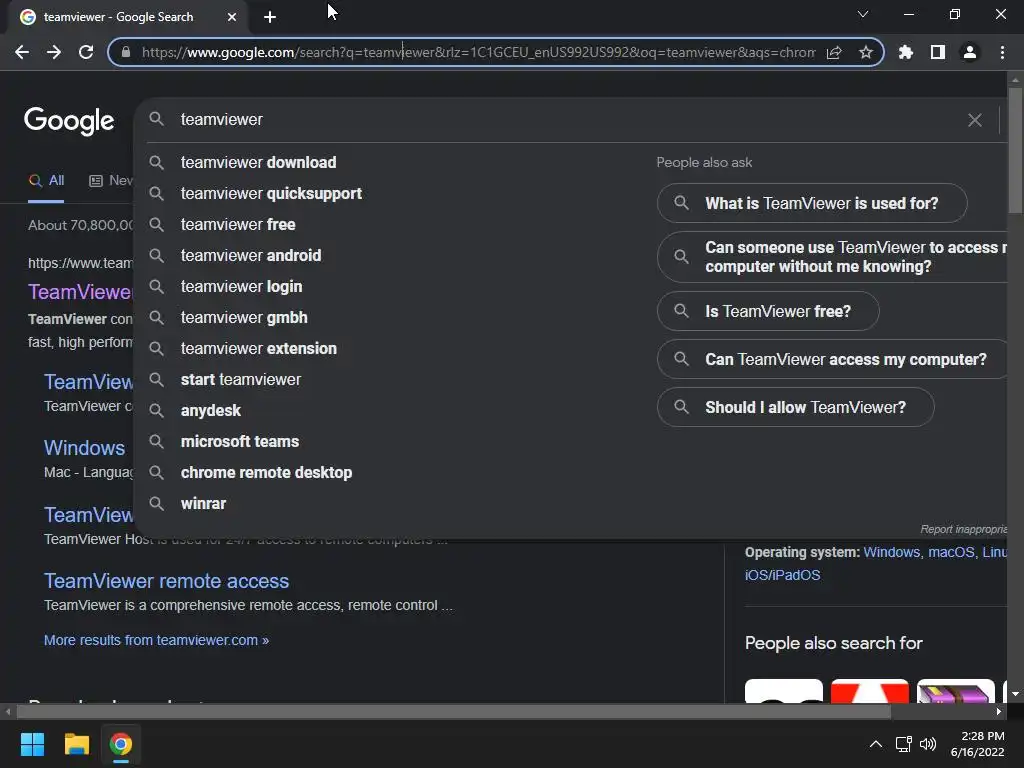Screen dimensions: 1024x768
Task: Open the macOS operating system link
Action: pos(951,552)
